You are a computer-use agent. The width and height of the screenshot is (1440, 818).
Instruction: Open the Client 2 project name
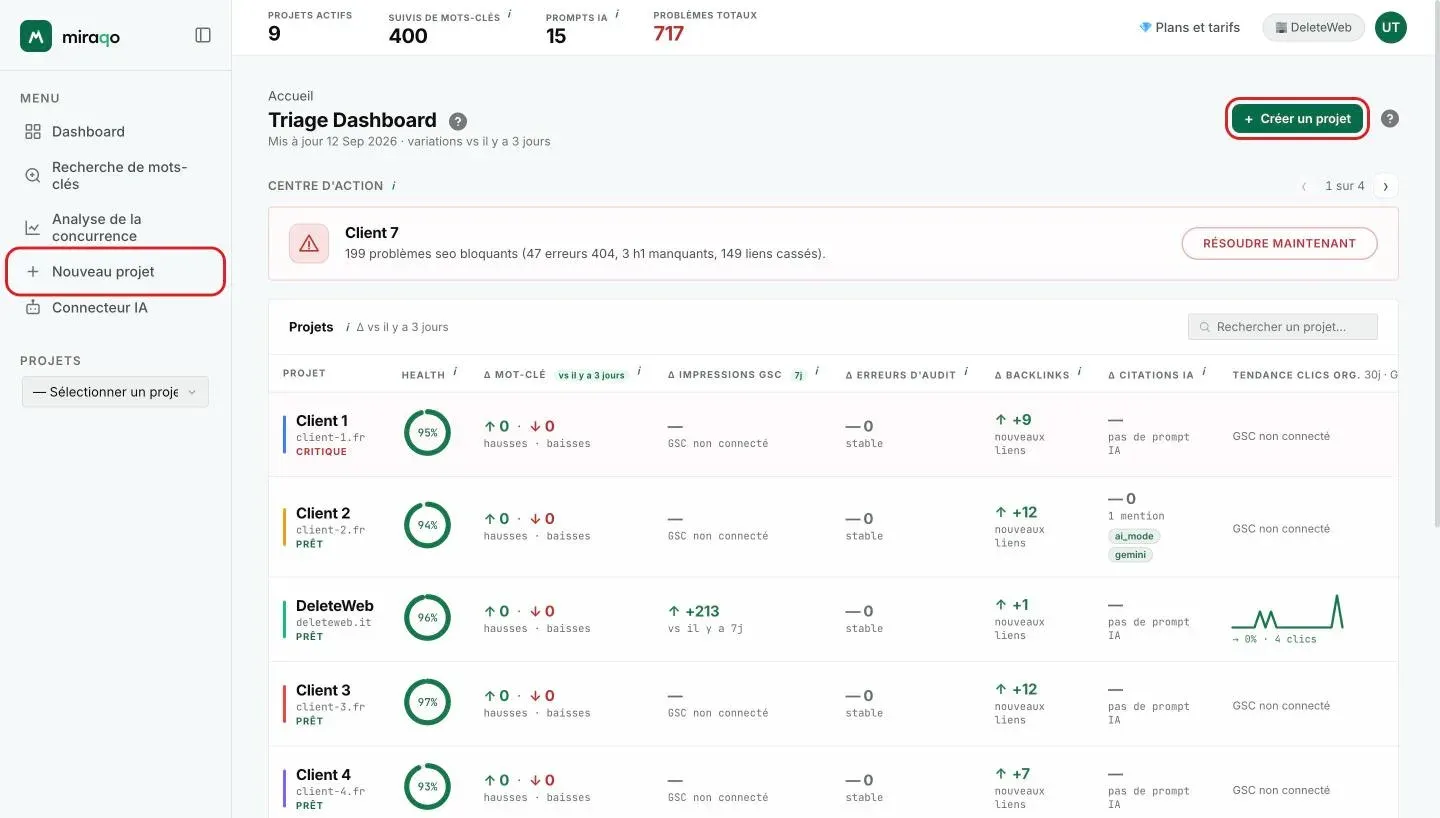tap(323, 514)
